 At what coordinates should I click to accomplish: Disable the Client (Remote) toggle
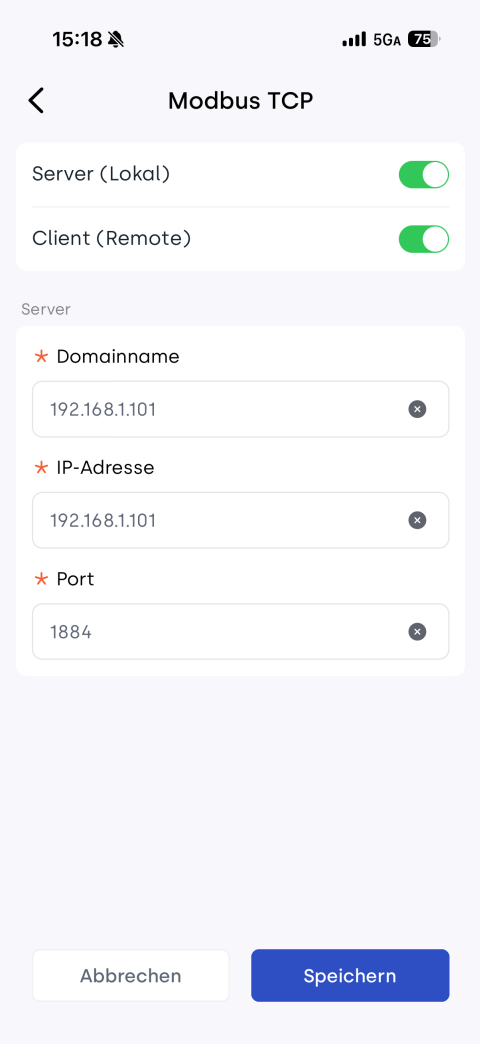point(423,239)
